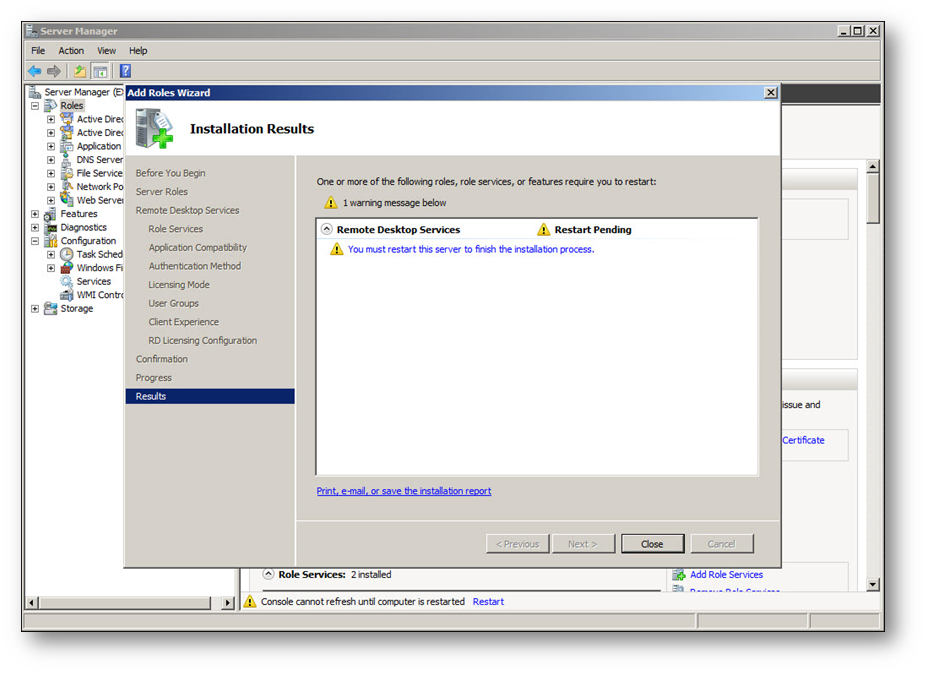The width and height of the screenshot is (927, 674).
Task: Click the Back arrow toolbar icon
Action: point(35,71)
